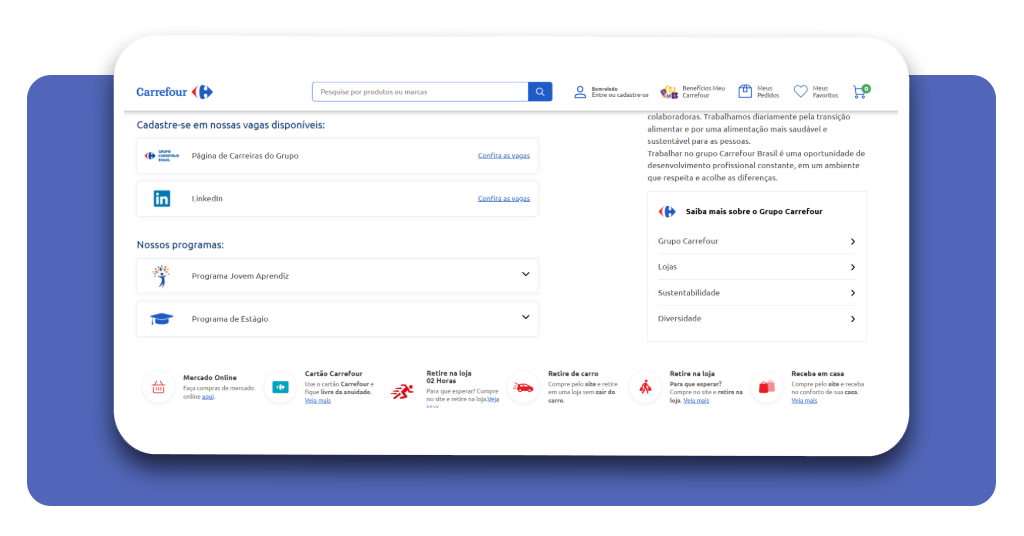Viewport: 1024px width, 536px height.
Task: Click the red car Retire de carro icon
Action: tap(523, 387)
